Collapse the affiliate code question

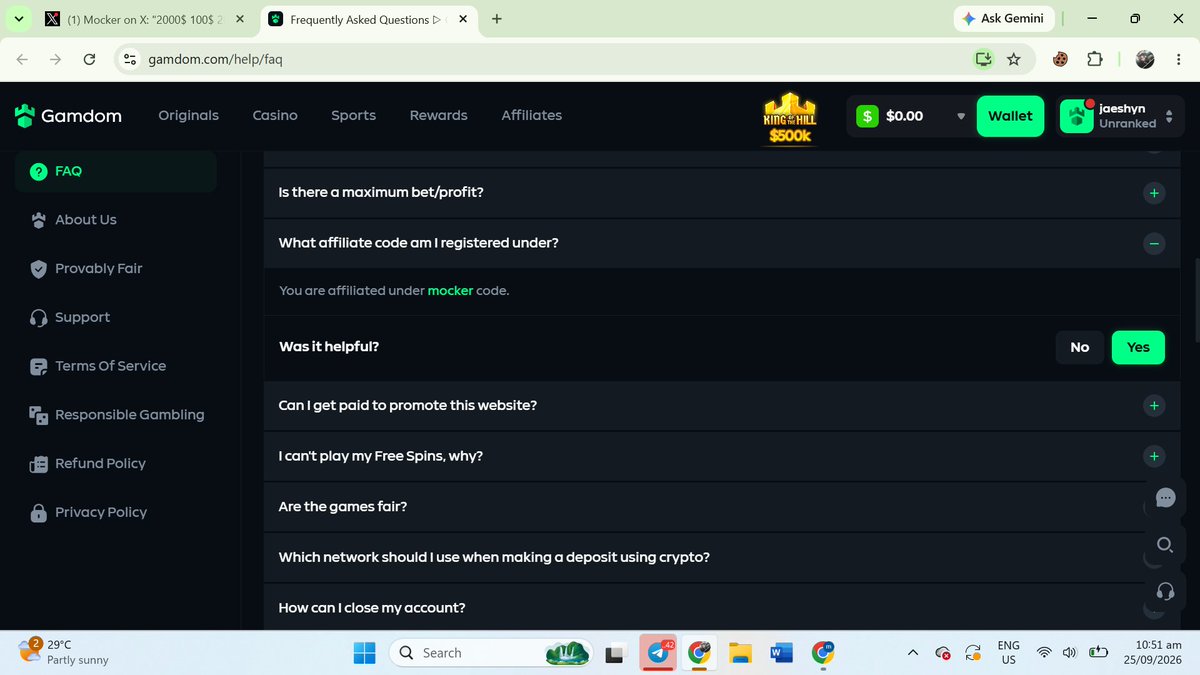(720, 243)
